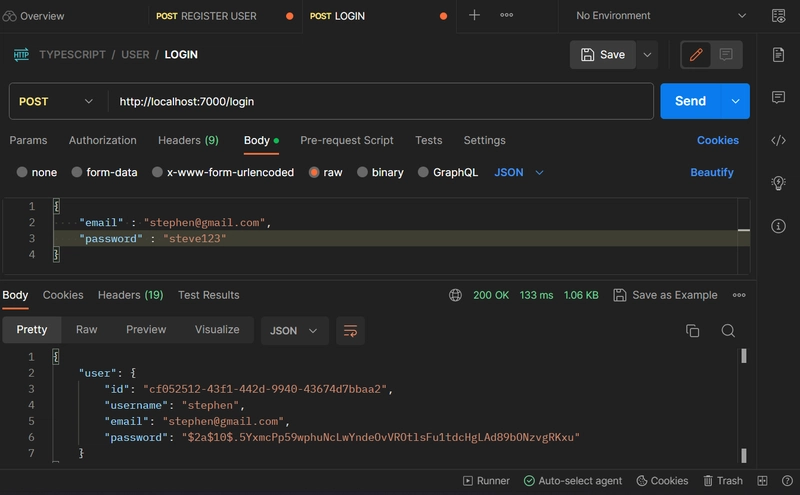Switch response view to Visualize
The width and height of the screenshot is (800, 495).
217,330
